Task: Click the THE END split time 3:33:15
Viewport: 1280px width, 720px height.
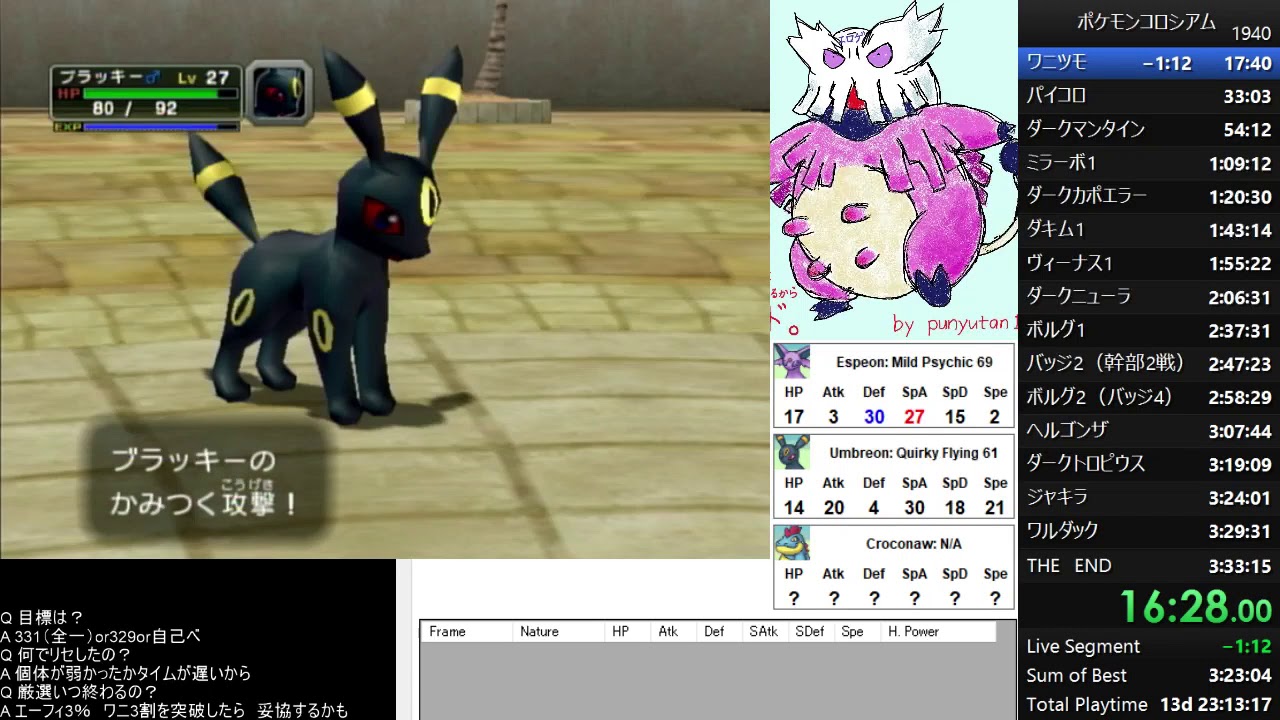Action: 1240,566
